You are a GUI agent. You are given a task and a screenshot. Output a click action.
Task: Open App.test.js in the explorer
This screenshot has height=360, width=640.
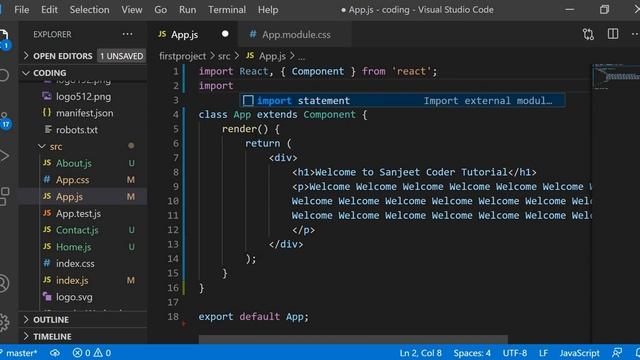[x=78, y=213]
